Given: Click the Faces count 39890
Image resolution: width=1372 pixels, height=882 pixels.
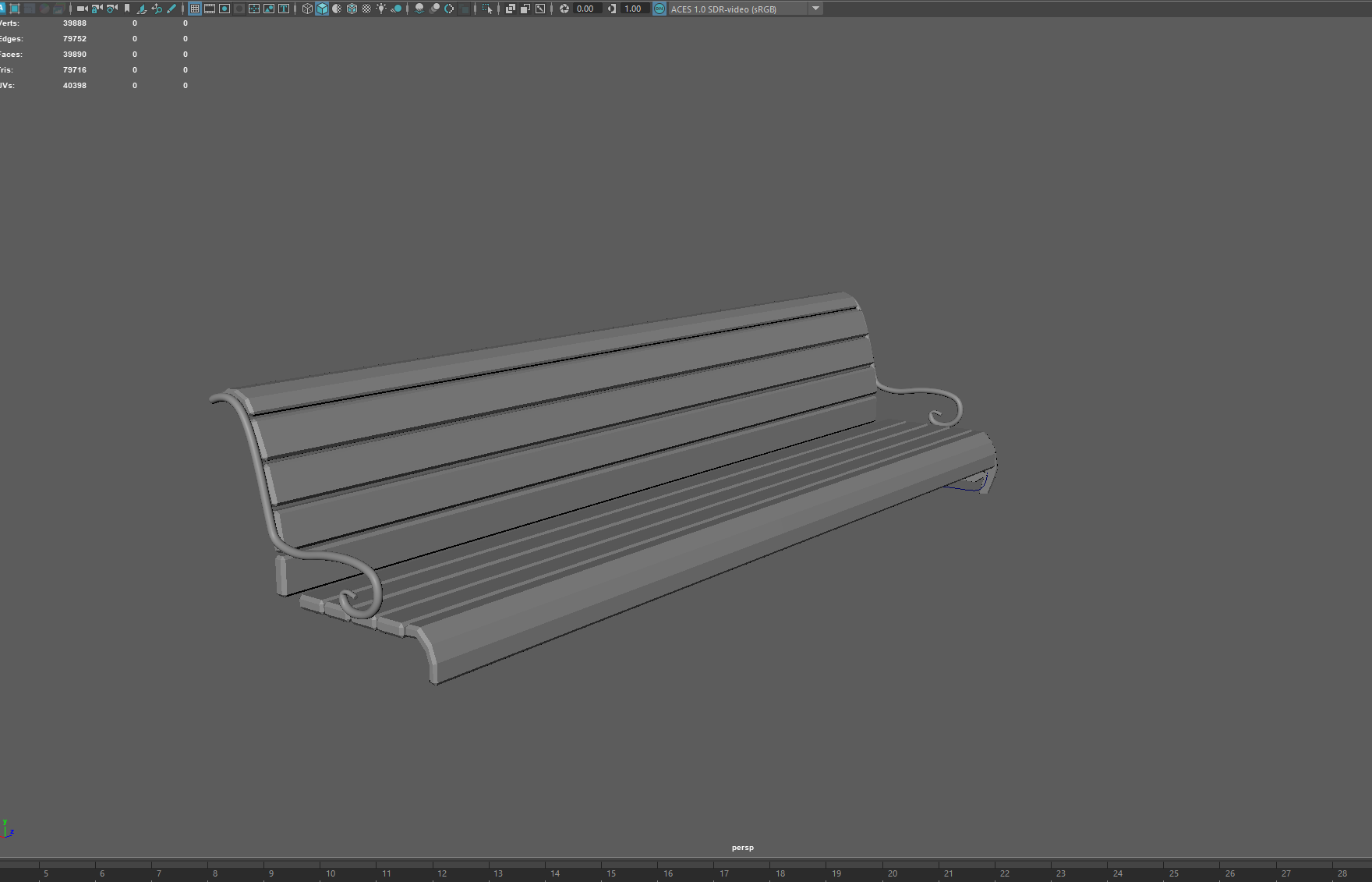Looking at the screenshot, I should [75, 55].
